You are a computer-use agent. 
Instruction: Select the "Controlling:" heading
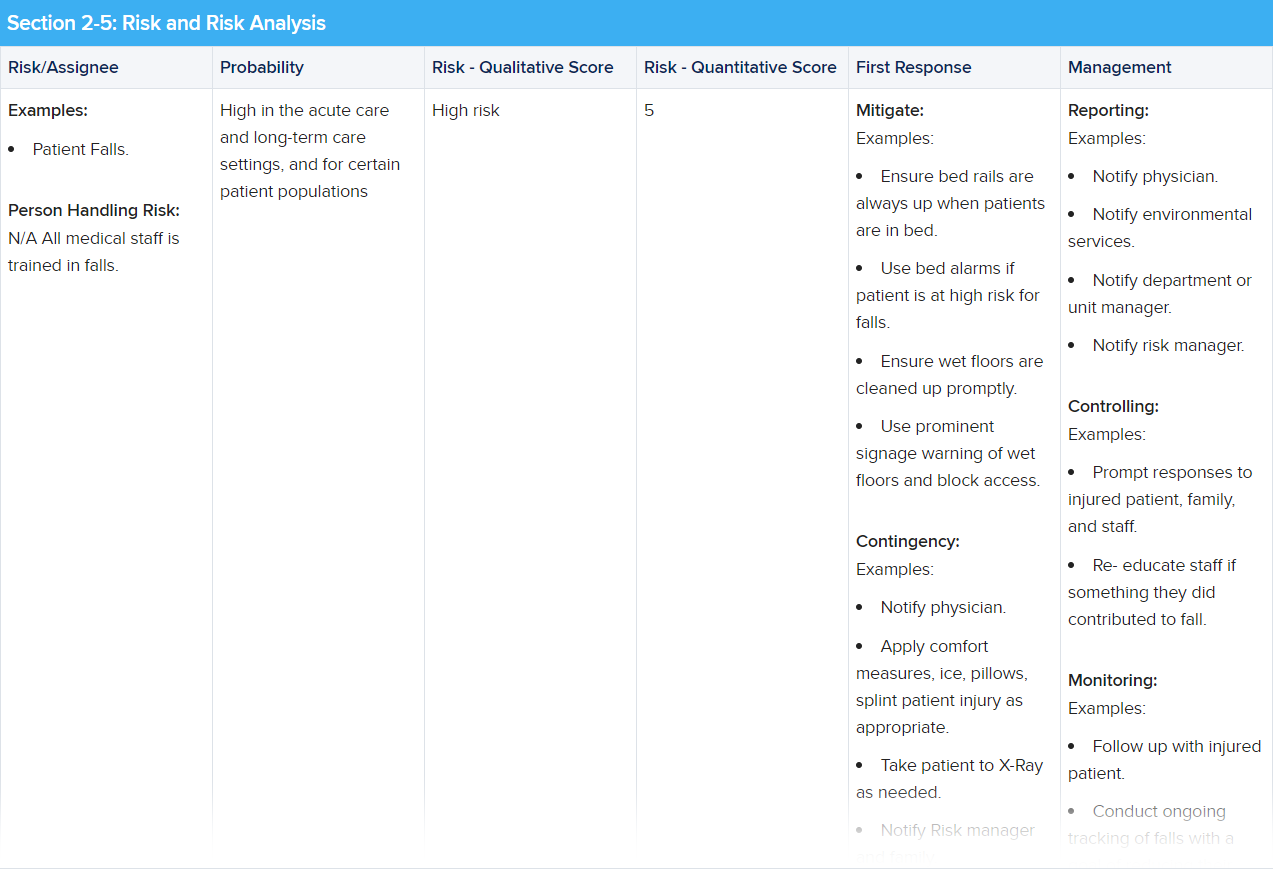click(x=1113, y=406)
